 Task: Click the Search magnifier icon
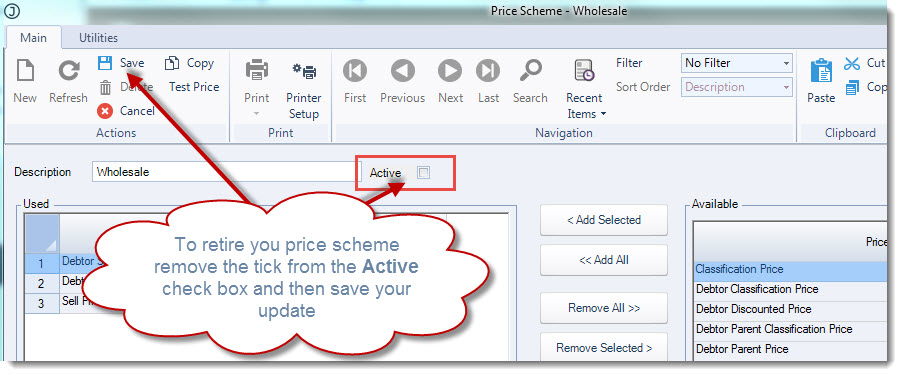530,71
